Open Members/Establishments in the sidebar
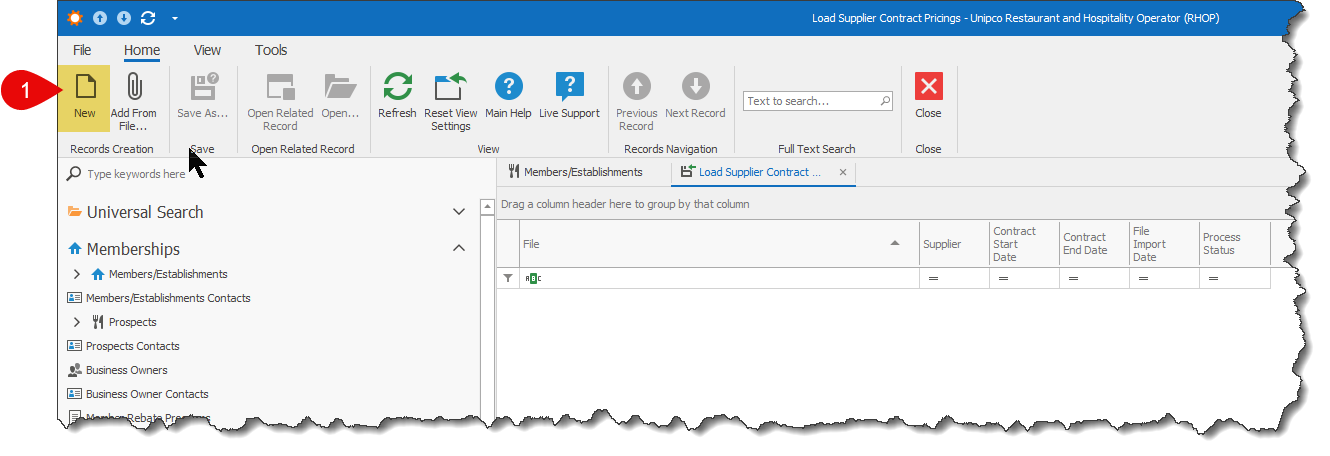 click(x=168, y=274)
